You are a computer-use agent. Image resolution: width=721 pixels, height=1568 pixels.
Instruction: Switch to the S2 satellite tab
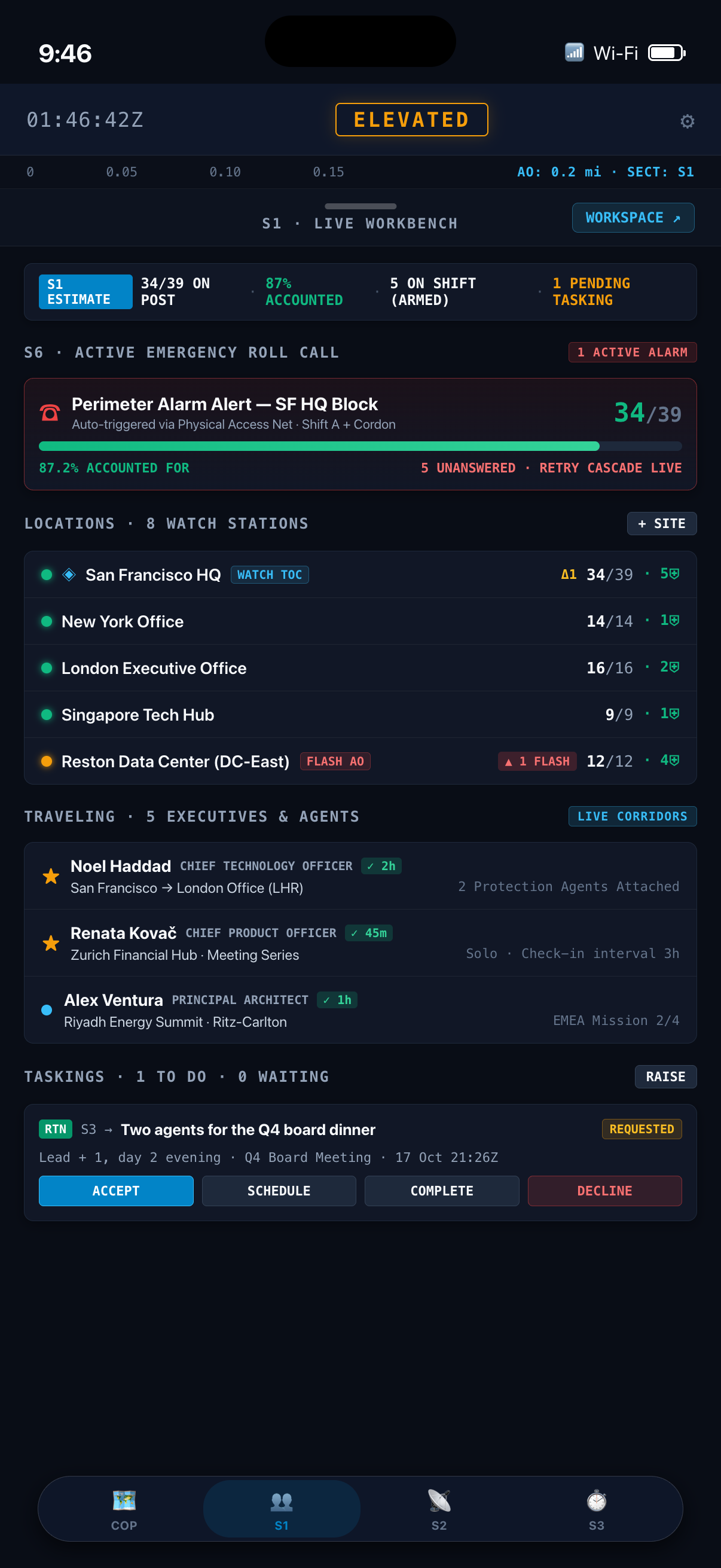click(439, 1508)
